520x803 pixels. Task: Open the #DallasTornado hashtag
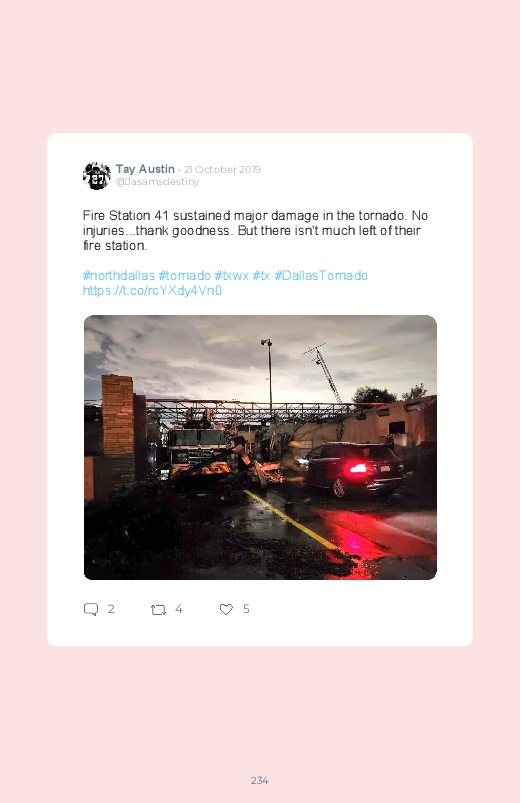(x=321, y=276)
